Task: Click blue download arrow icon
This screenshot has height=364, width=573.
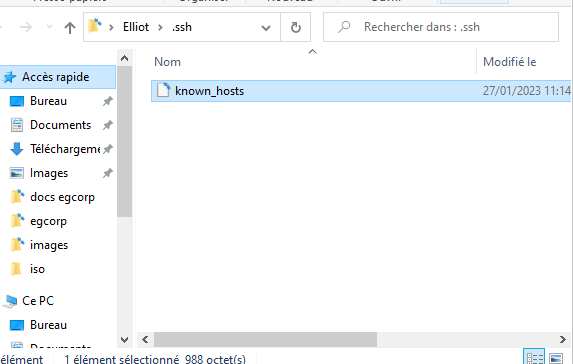Action: pos(17,149)
